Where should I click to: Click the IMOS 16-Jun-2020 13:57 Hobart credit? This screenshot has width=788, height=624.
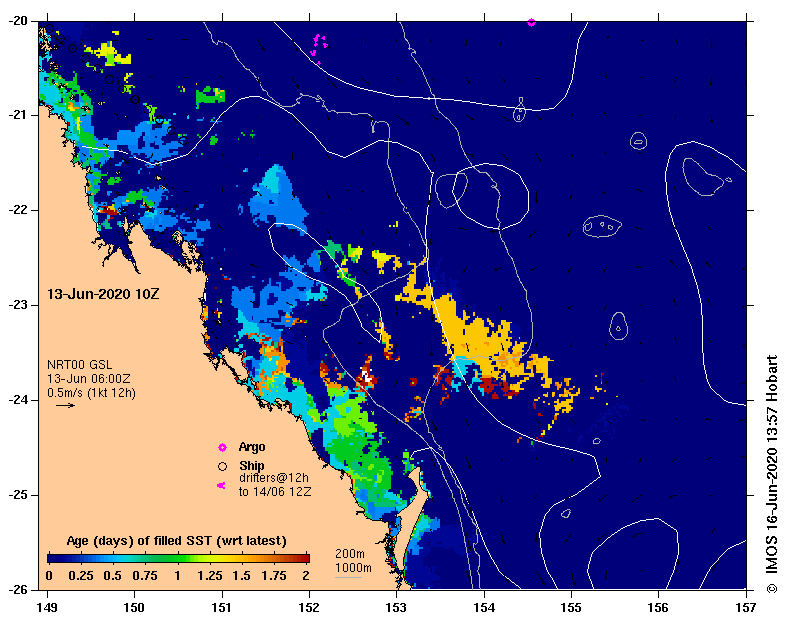tap(771, 464)
